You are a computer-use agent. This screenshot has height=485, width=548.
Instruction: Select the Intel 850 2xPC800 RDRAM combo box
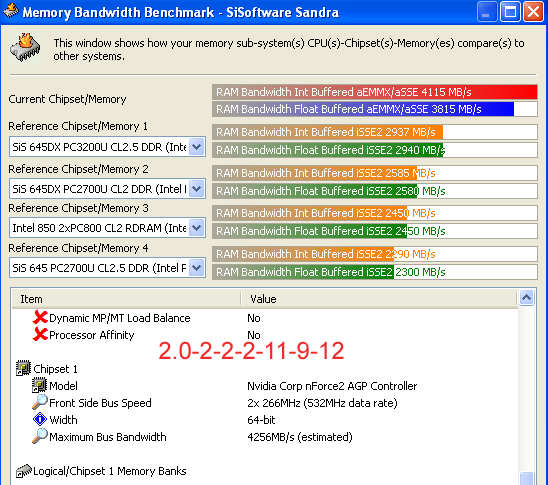coord(107,228)
